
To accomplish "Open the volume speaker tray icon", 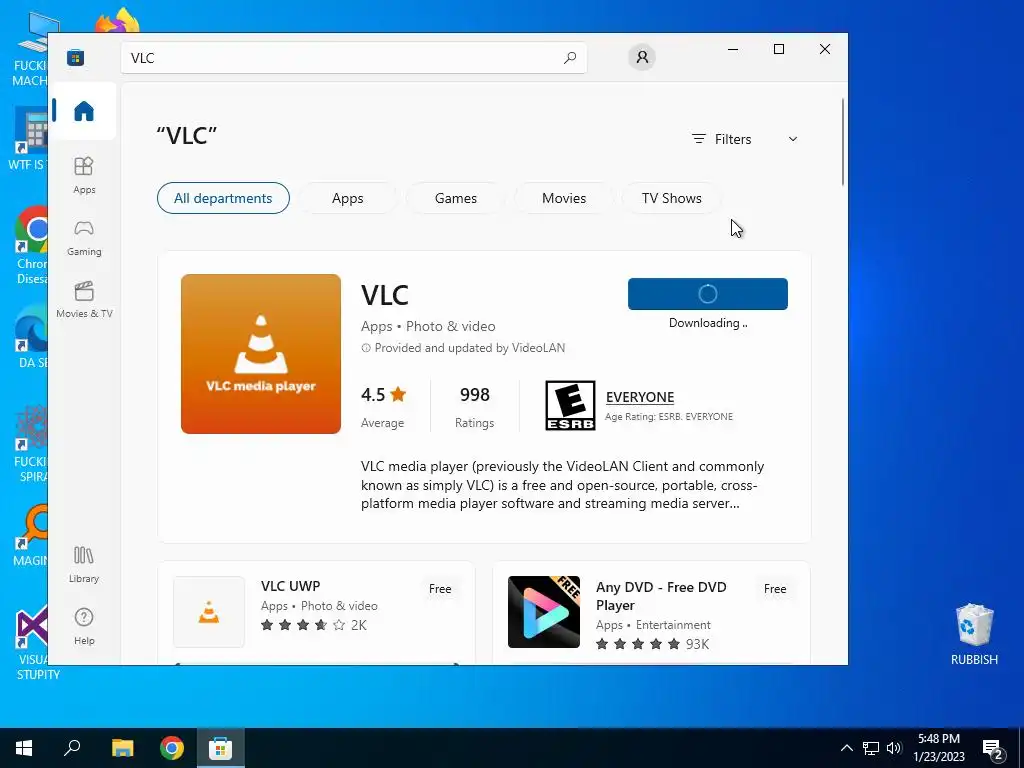I will 894,748.
